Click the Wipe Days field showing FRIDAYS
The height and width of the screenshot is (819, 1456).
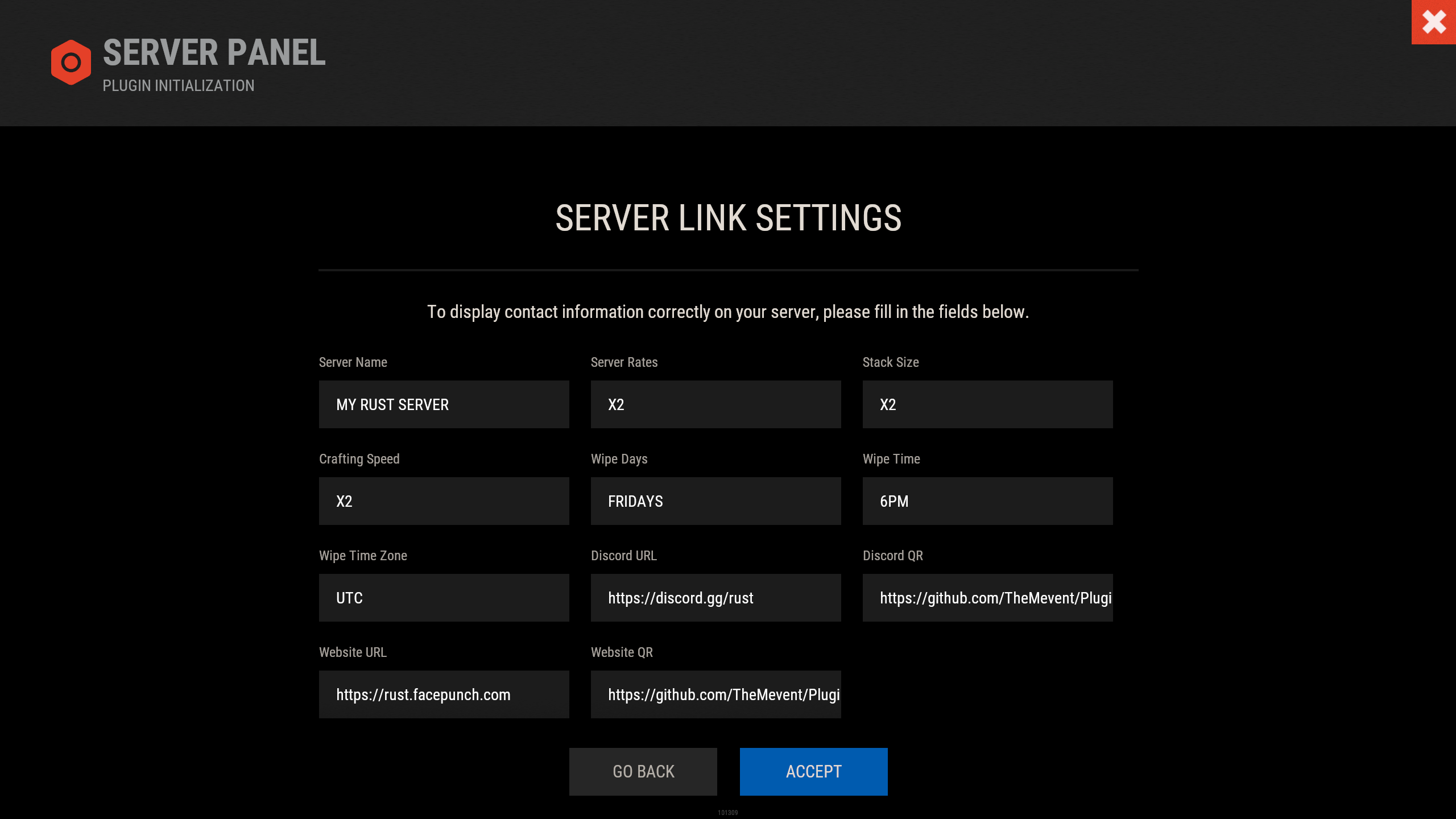pos(715,501)
